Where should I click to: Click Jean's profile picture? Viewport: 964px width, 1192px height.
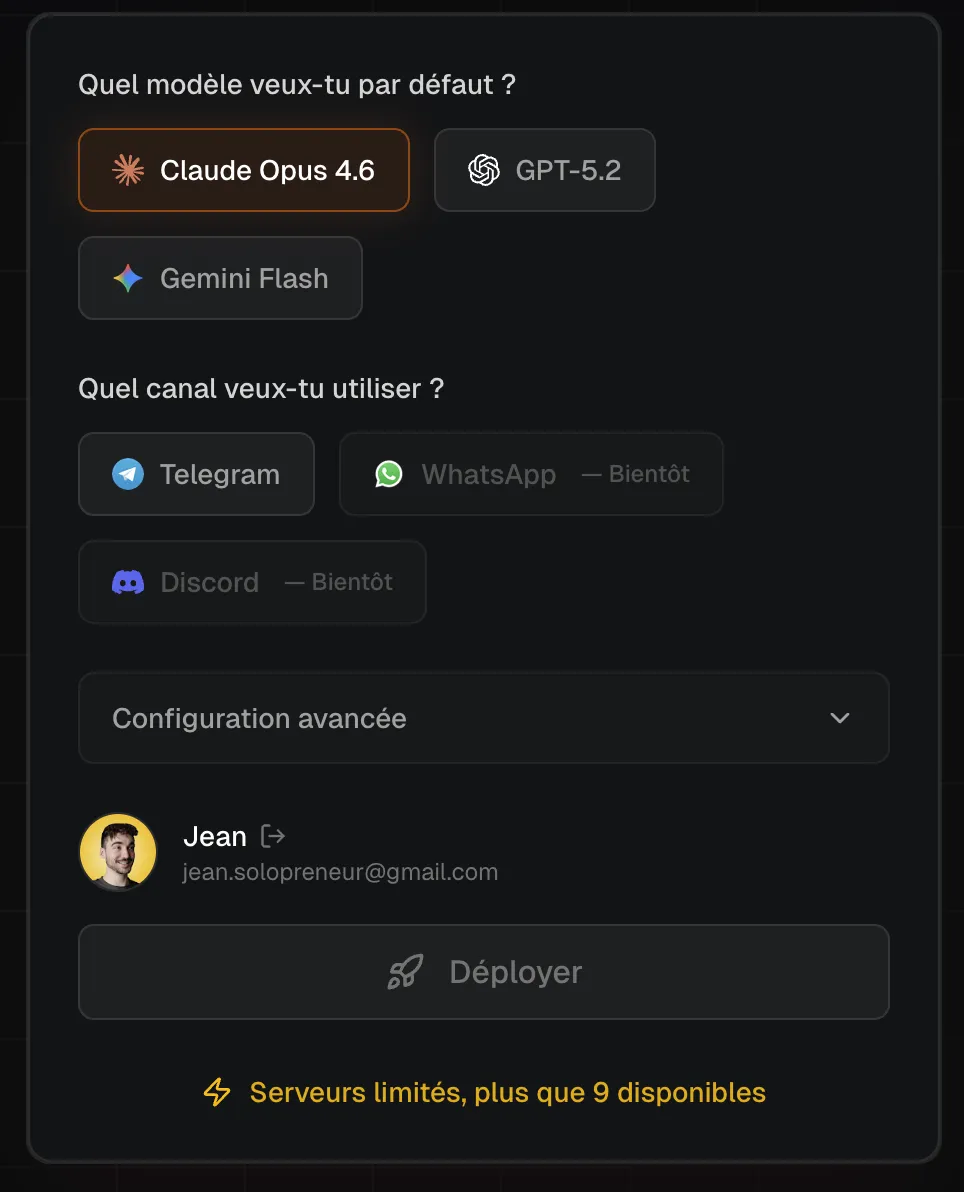[x=118, y=852]
